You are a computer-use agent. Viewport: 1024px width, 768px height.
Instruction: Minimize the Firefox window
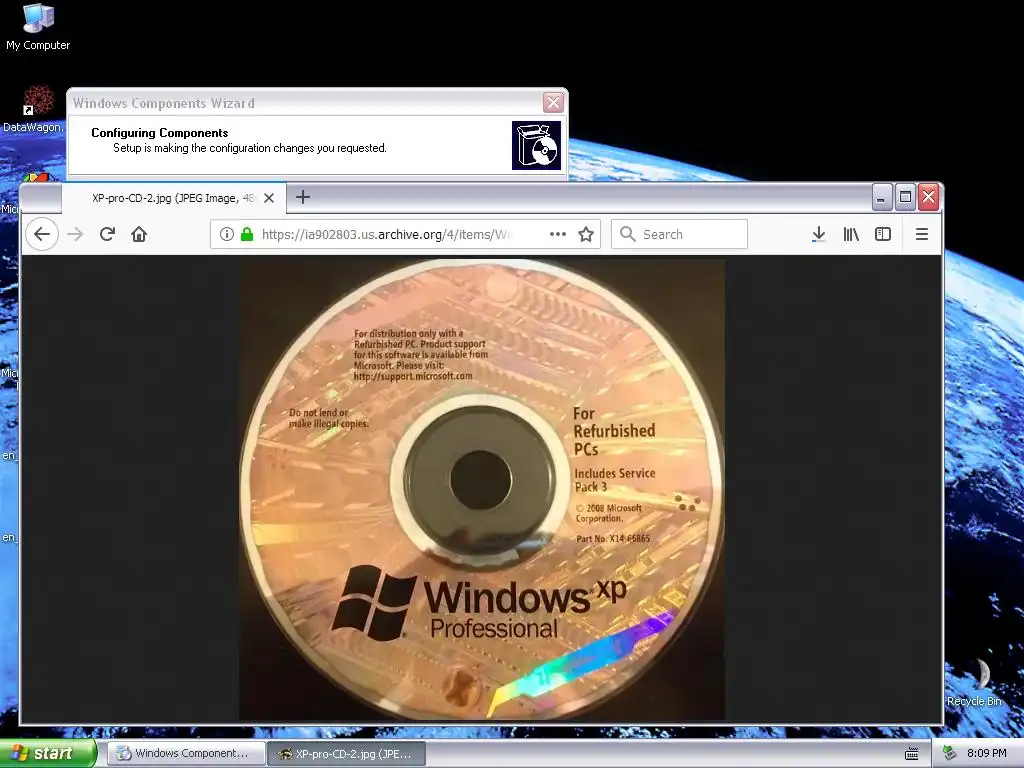tap(882, 197)
